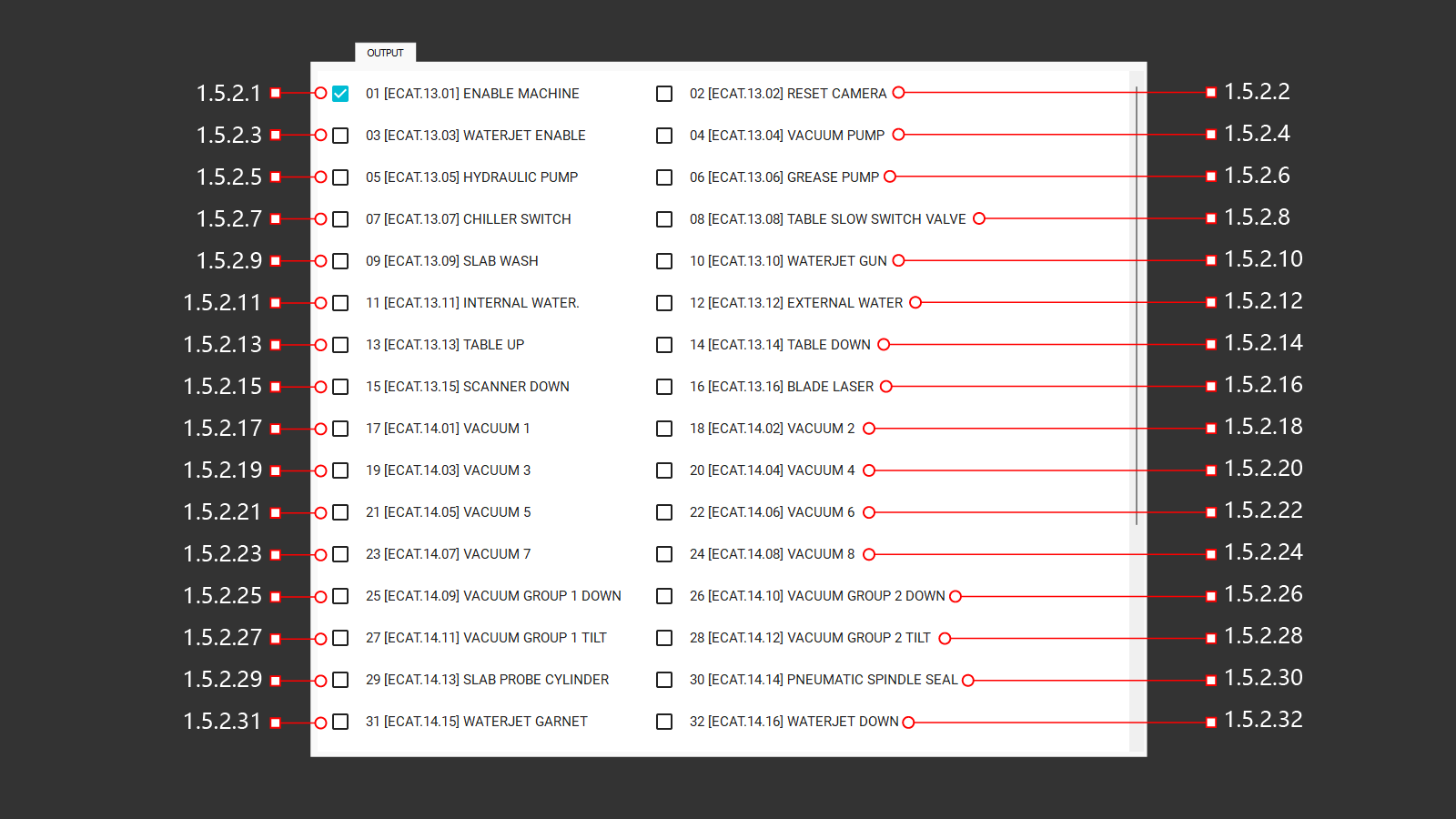Enable the 17 VACUUM 1 checkbox
The image size is (1456, 819).
(340, 429)
